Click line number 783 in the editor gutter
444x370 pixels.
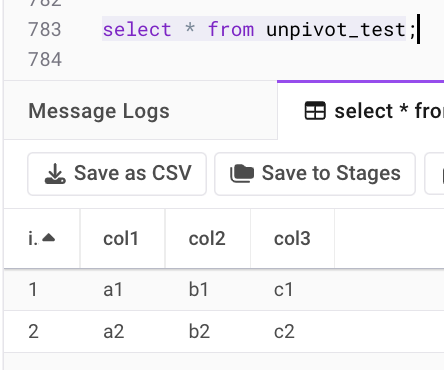[x=45, y=29]
